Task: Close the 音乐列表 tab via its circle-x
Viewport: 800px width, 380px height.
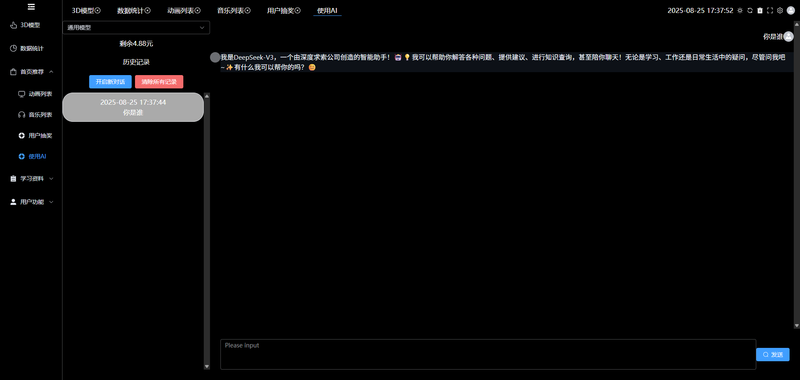Action: 248,10
